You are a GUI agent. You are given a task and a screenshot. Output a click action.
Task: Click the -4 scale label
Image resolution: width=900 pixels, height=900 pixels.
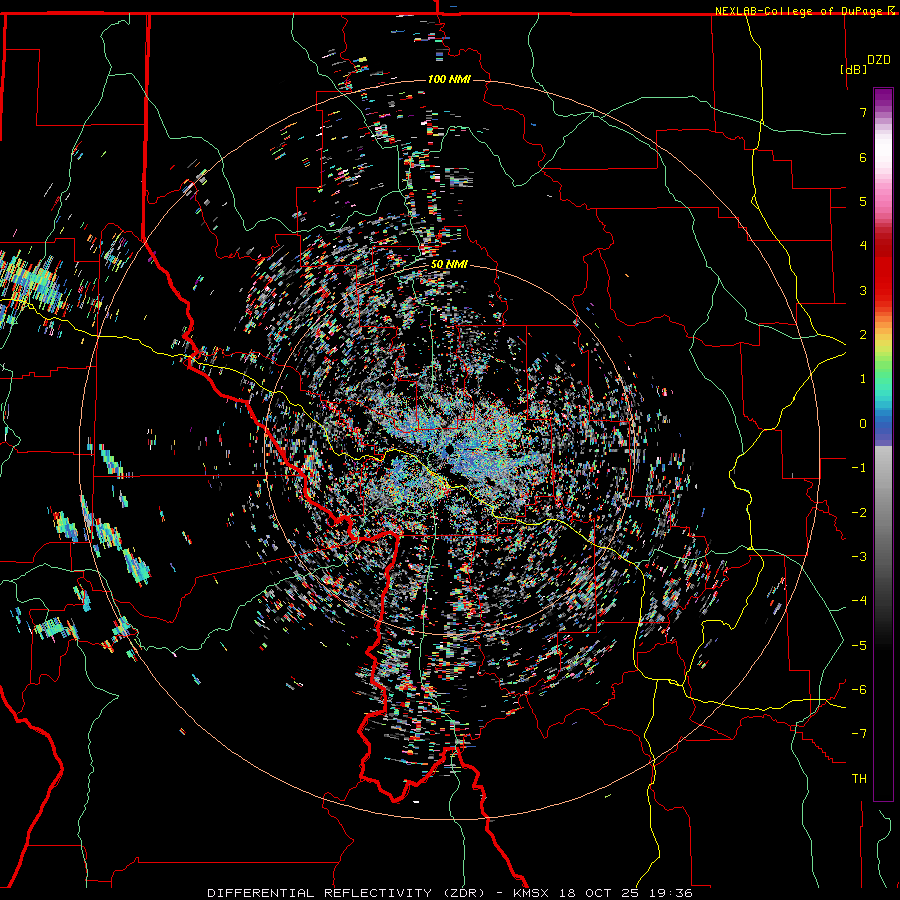click(x=859, y=601)
